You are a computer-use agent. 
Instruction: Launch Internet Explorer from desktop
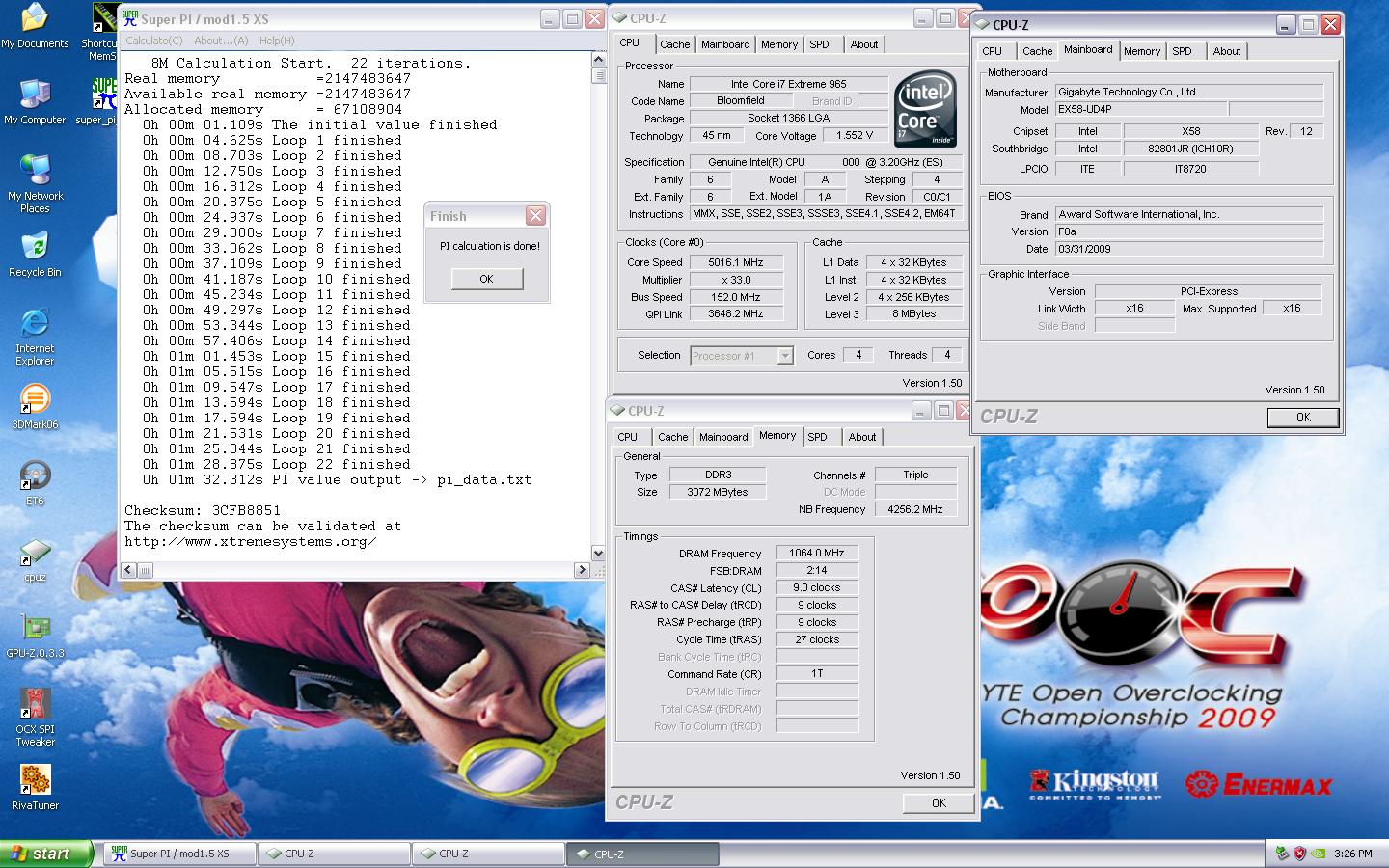(x=35, y=337)
